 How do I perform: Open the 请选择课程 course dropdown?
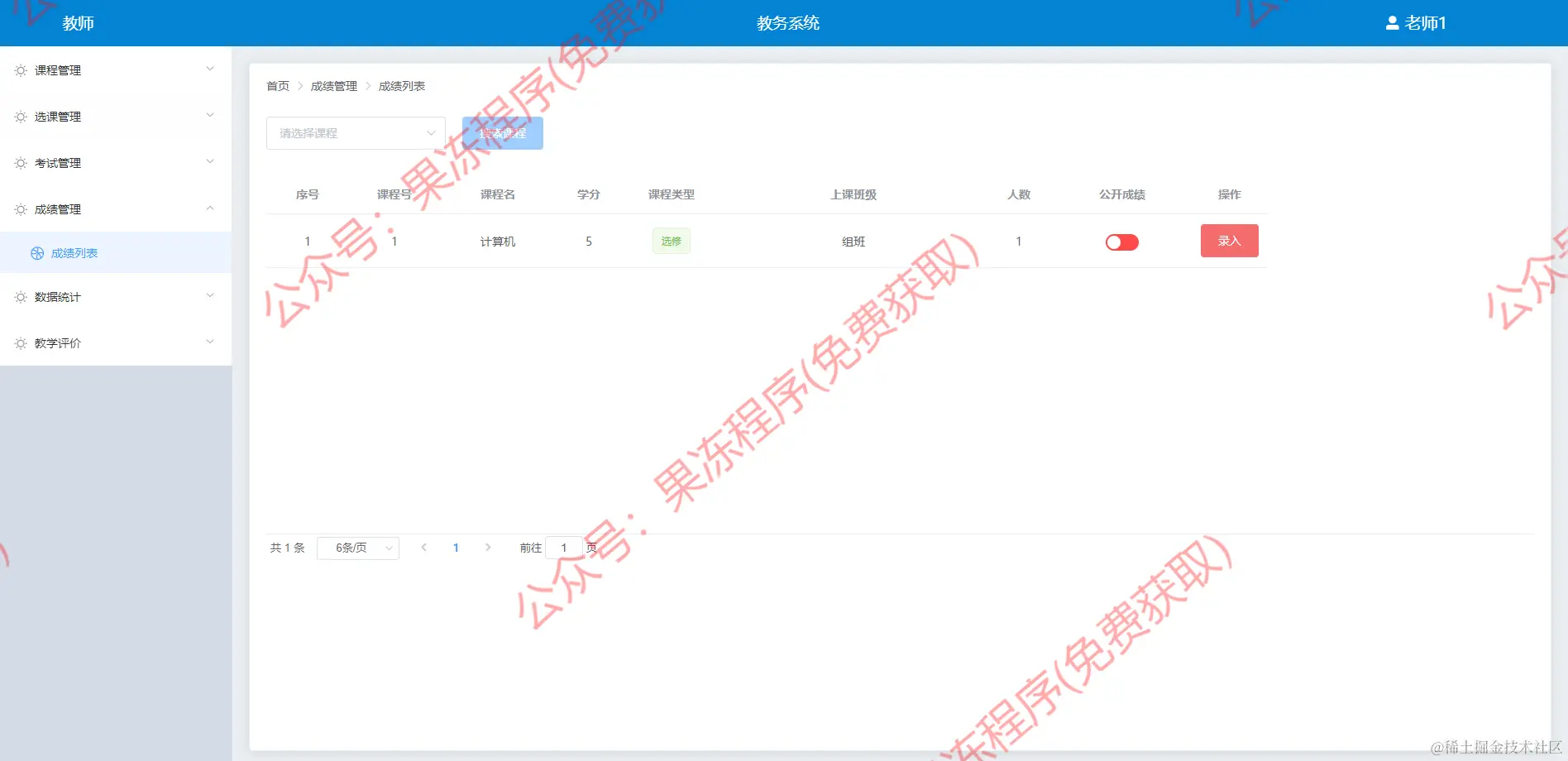pos(356,133)
